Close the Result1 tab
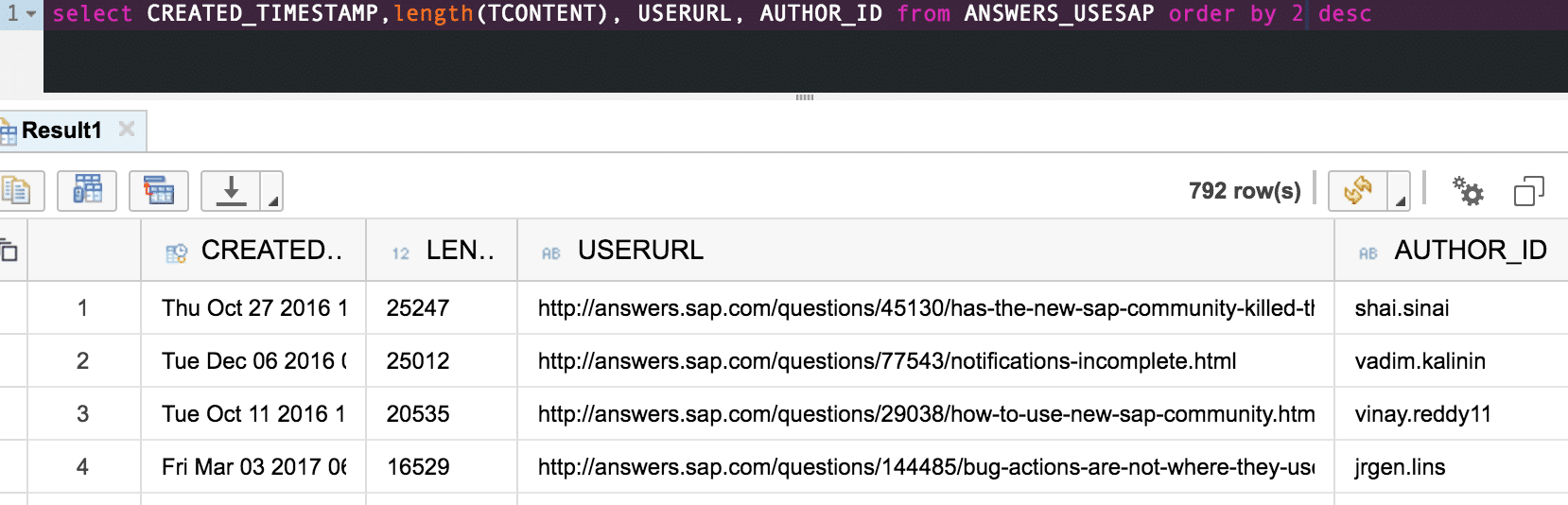 point(127,130)
